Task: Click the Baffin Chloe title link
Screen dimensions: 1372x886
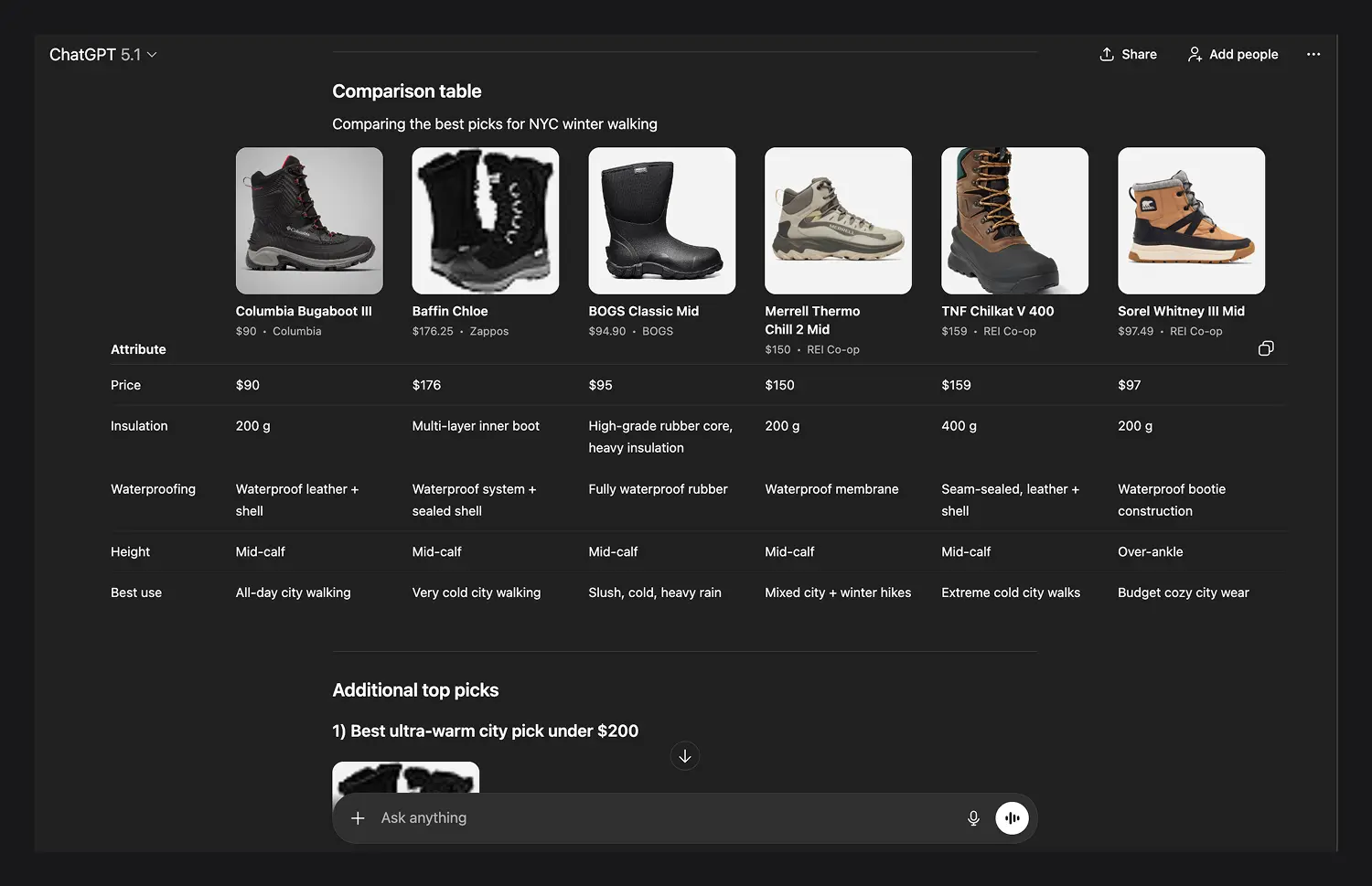Action: (450, 312)
